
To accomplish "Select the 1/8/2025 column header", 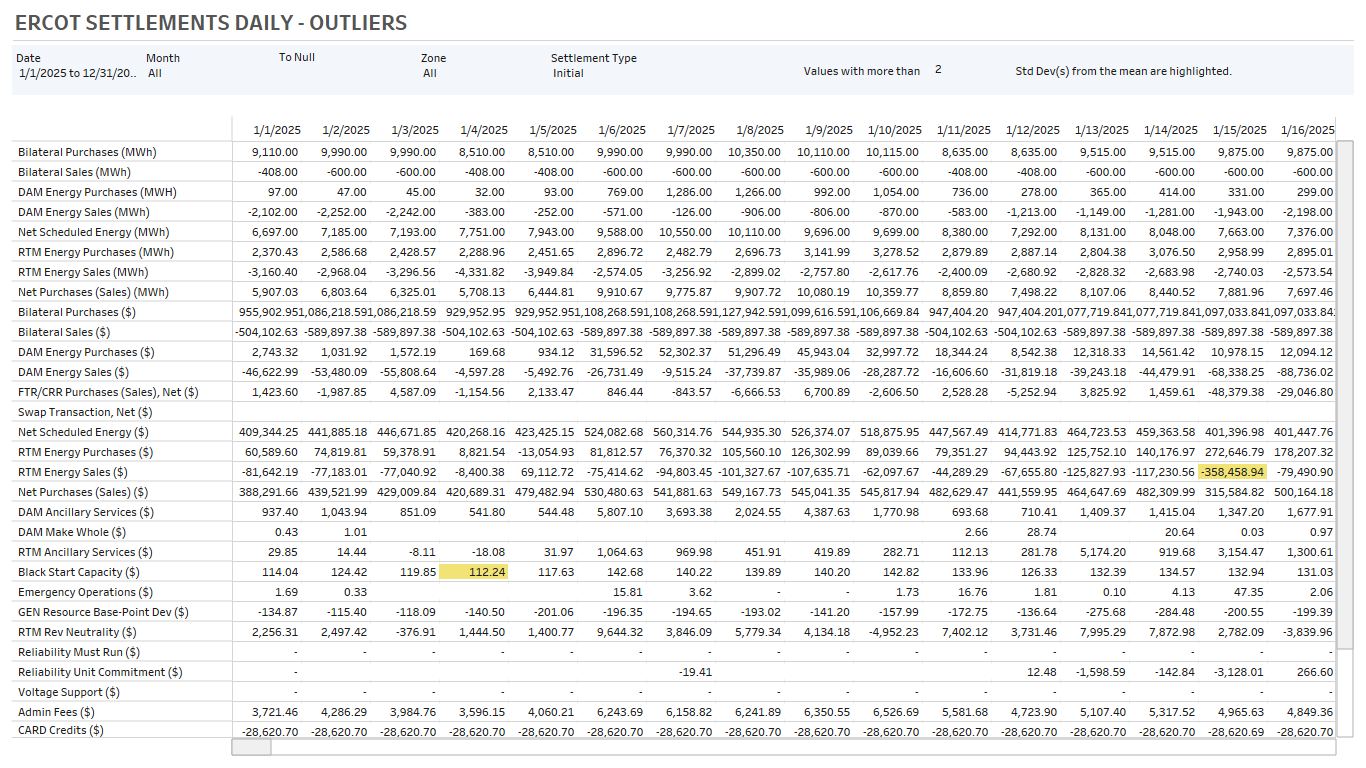I will point(760,130).
